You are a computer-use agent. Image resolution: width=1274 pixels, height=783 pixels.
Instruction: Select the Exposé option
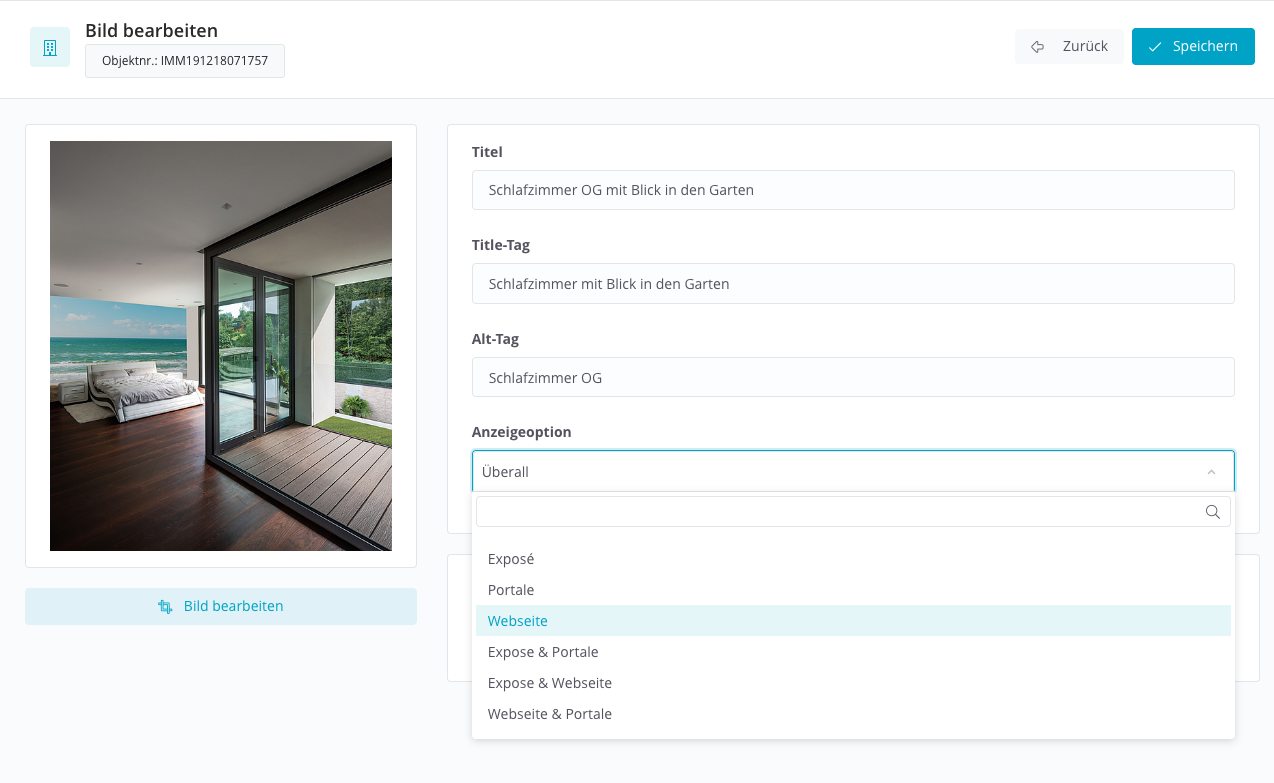[x=511, y=559]
